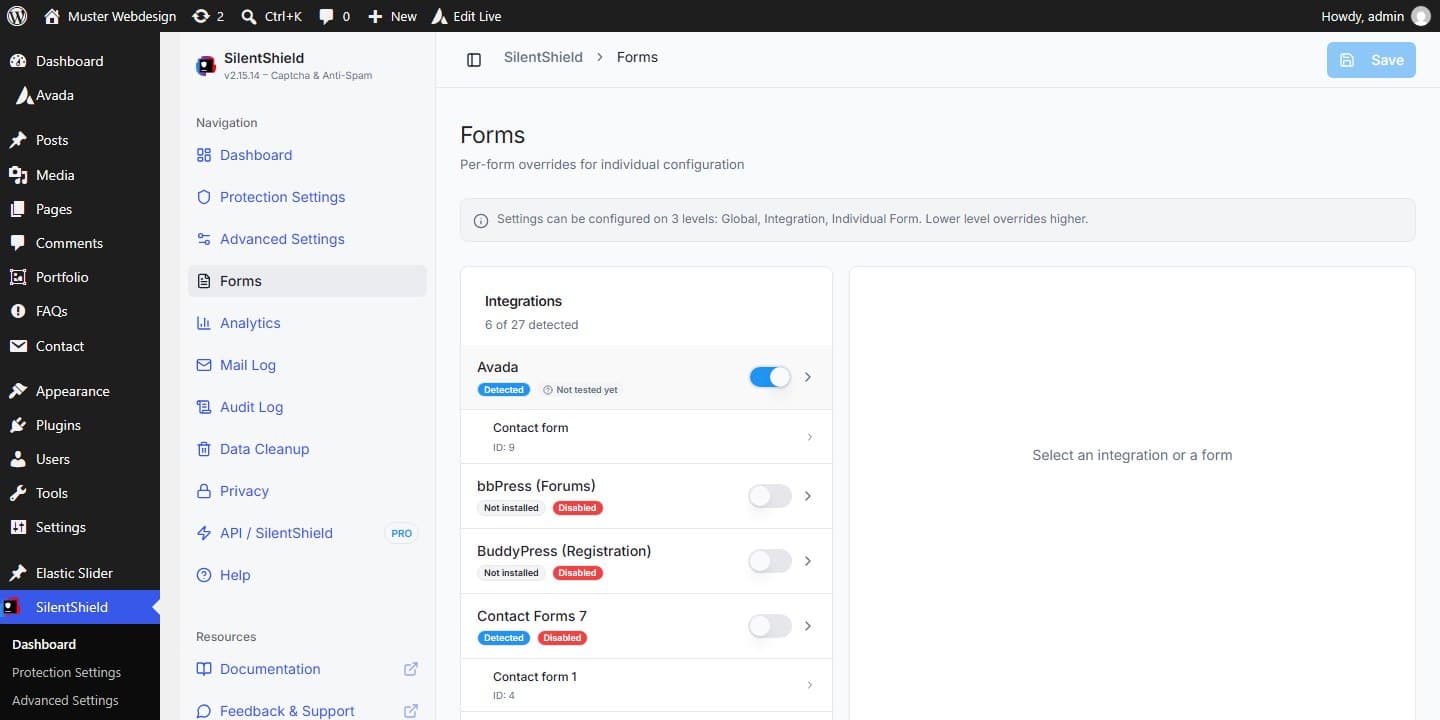This screenshot has height=720, width=1440.
Task: Click the SilentShield plugin logo
Action: (206, 66)
